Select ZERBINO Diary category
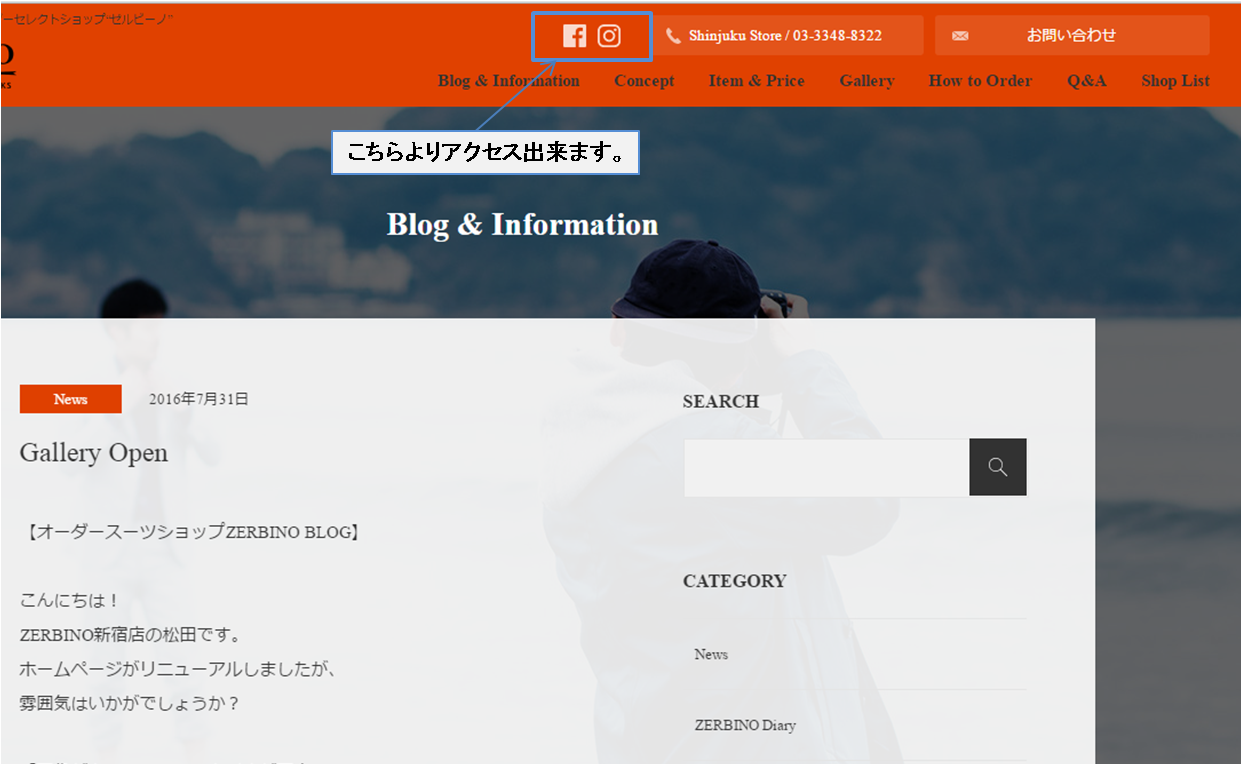This screenshot has width=1242, height=765. 745,725
